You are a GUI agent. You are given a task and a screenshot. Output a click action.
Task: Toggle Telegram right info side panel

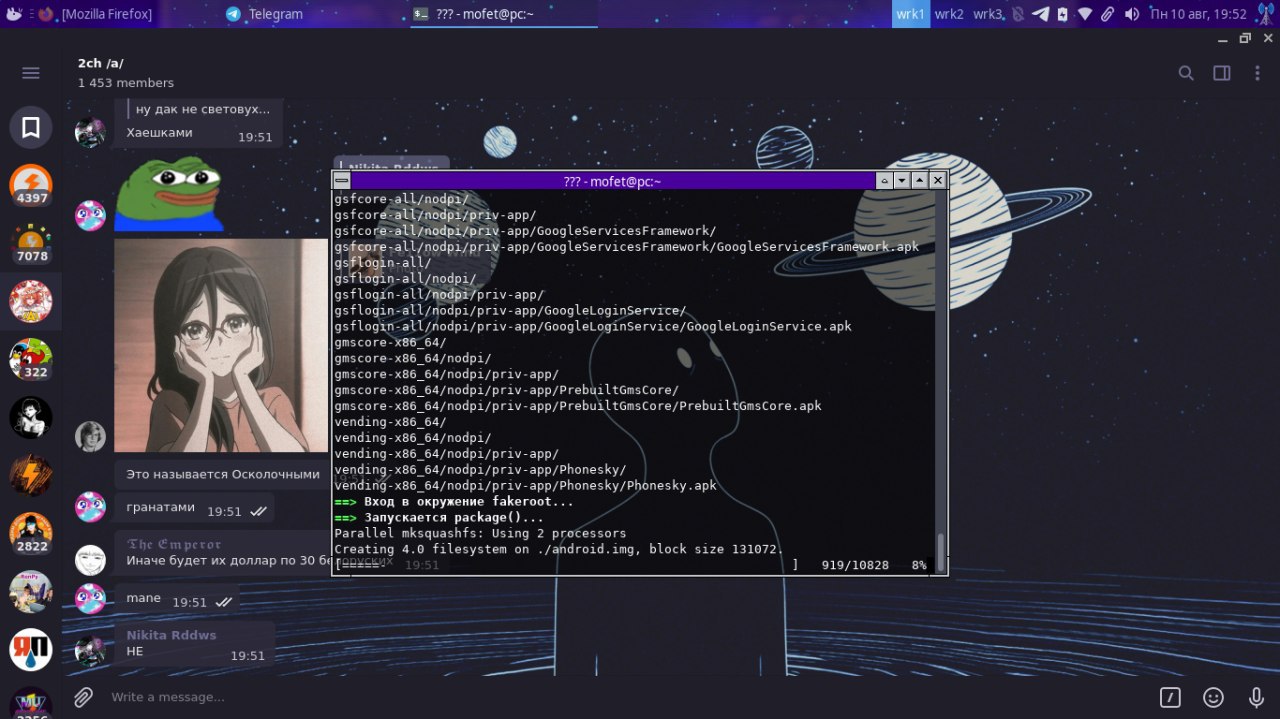point(1222,73)
